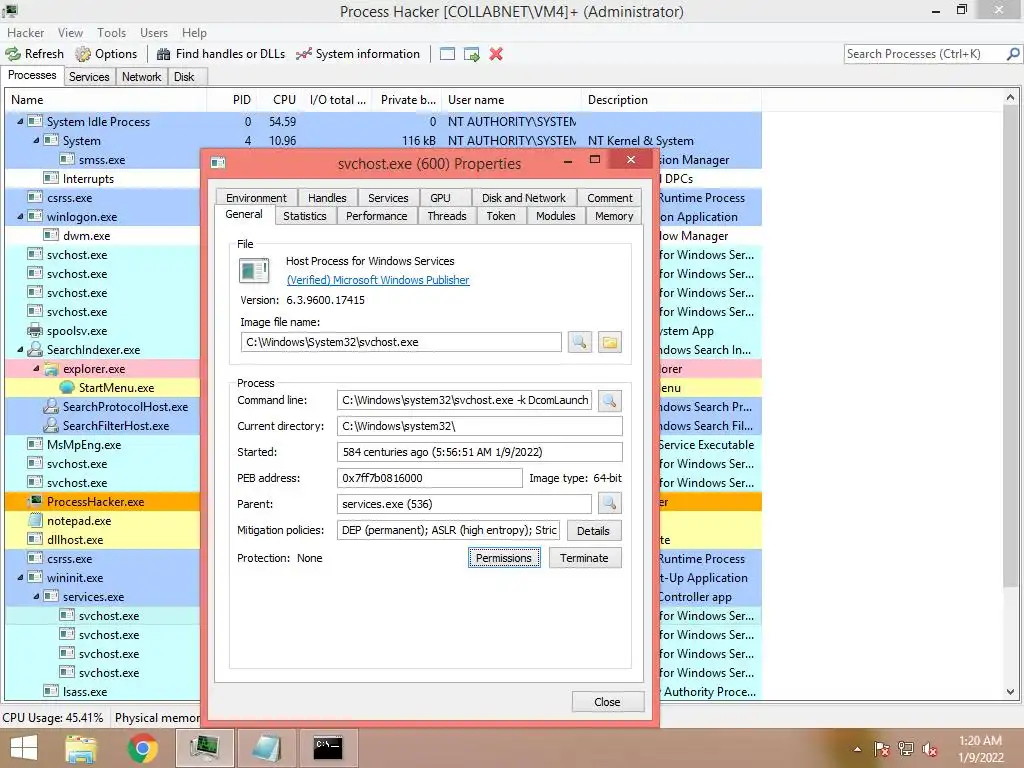Click the StartMenu.exe globe icon
This screenshot has height=768, width=1024.
click(67, 387)
